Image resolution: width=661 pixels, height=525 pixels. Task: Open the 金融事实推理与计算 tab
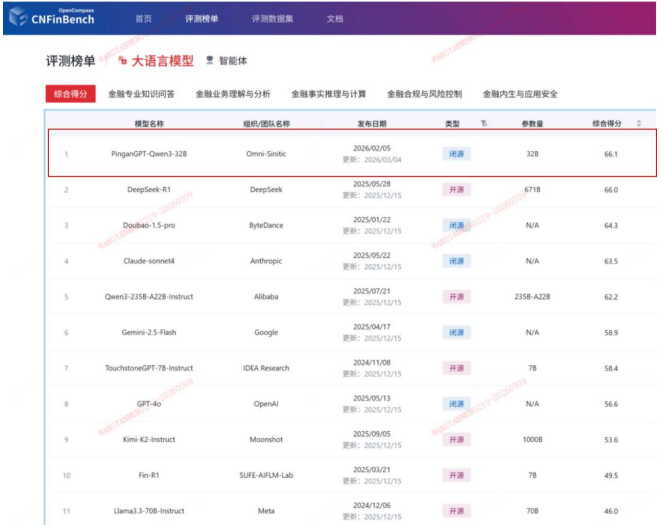(329, 94)
